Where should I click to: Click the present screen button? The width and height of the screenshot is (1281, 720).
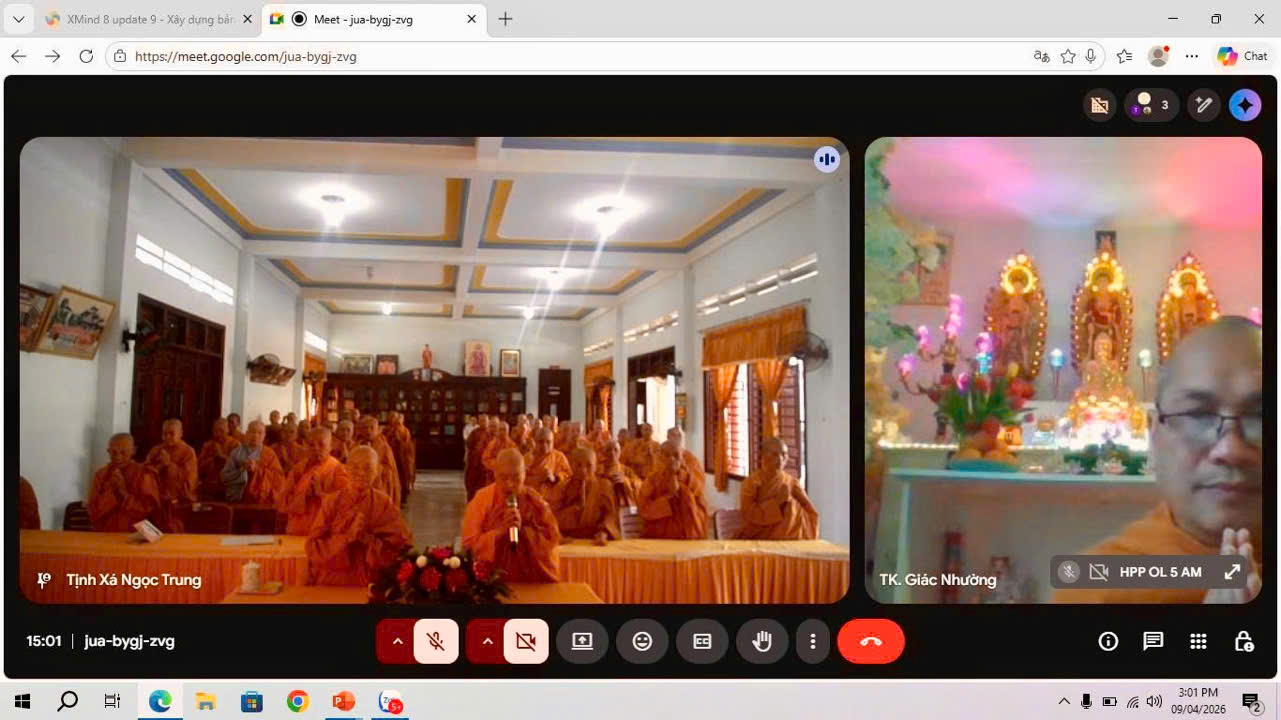[582, 642]
